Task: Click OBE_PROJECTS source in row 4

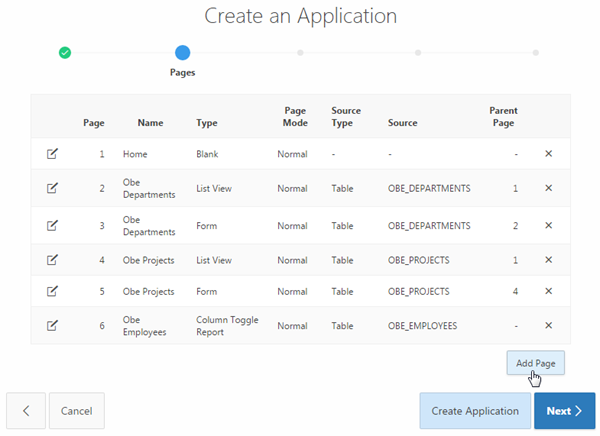Action: click(x=419, y=260)
